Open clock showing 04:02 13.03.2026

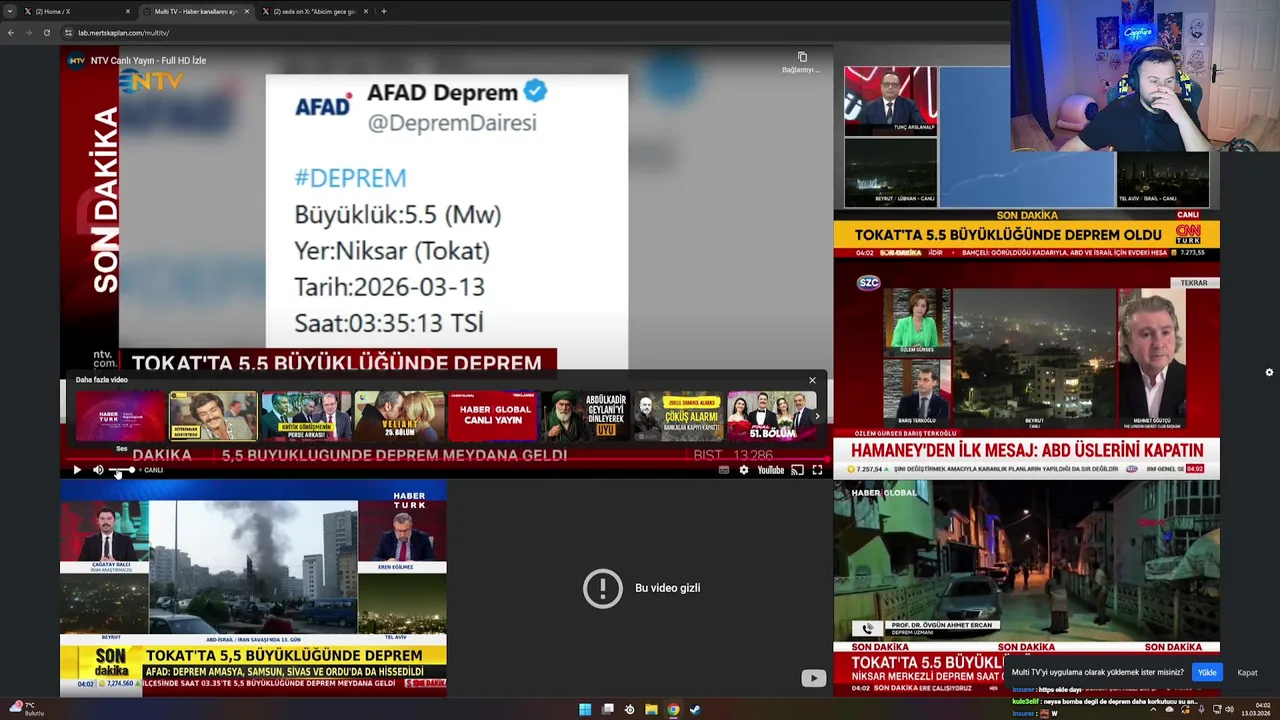click(1258, 709)
